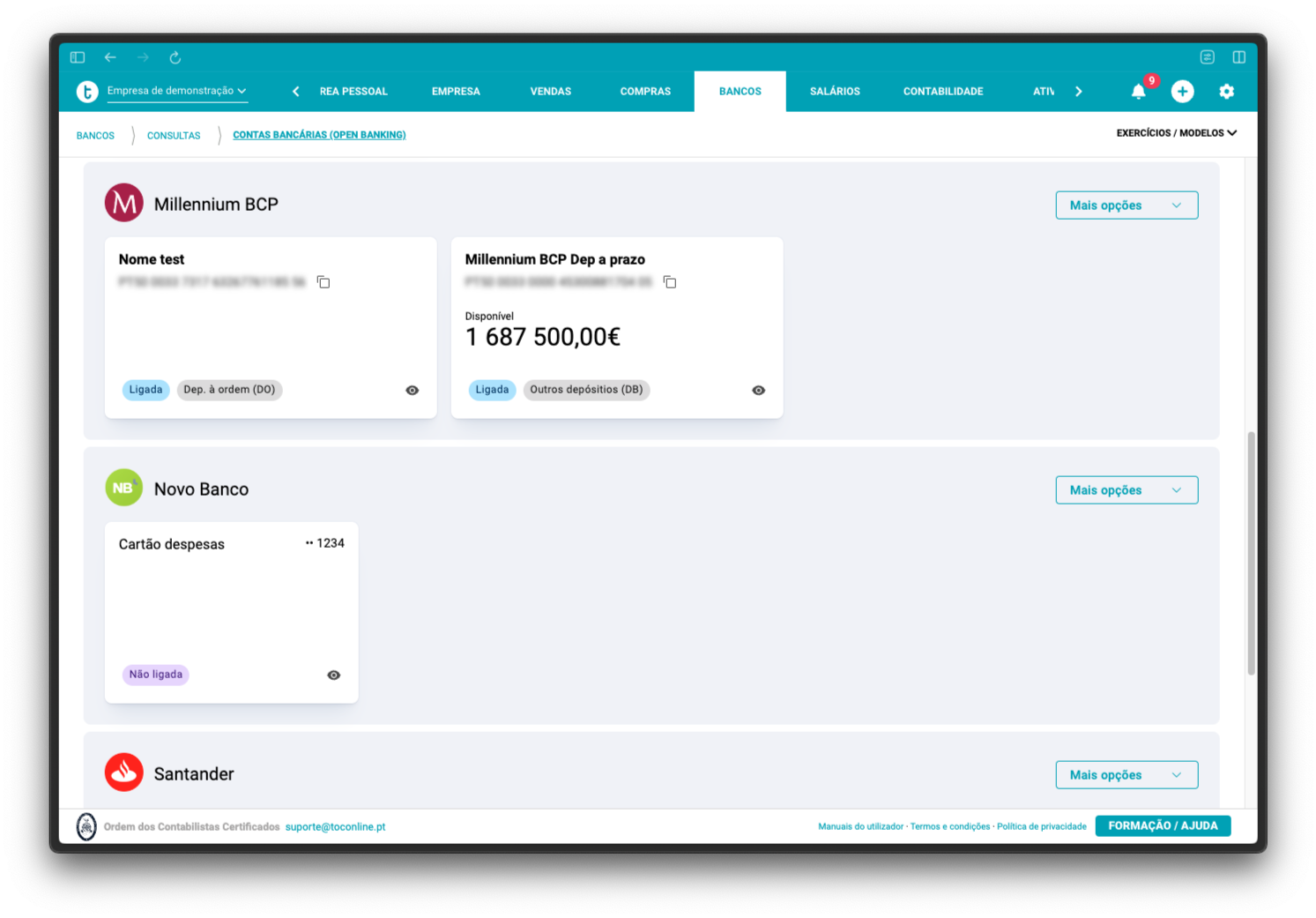Click the Dep. à ordem (DO) tag

pyautogui.click(x=229, y=390)
